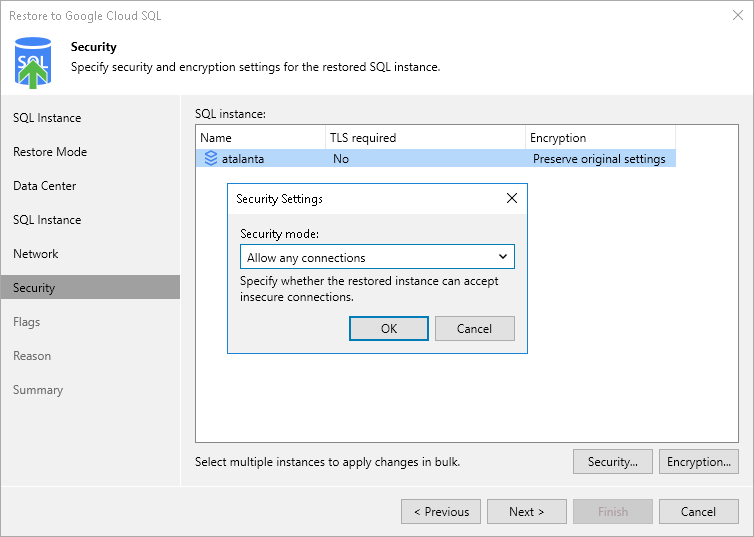The width and height of the screenshot is (754, 537).
Task: Click the 'Select multiple instances' hint text
Action: (x=327, y=462)
